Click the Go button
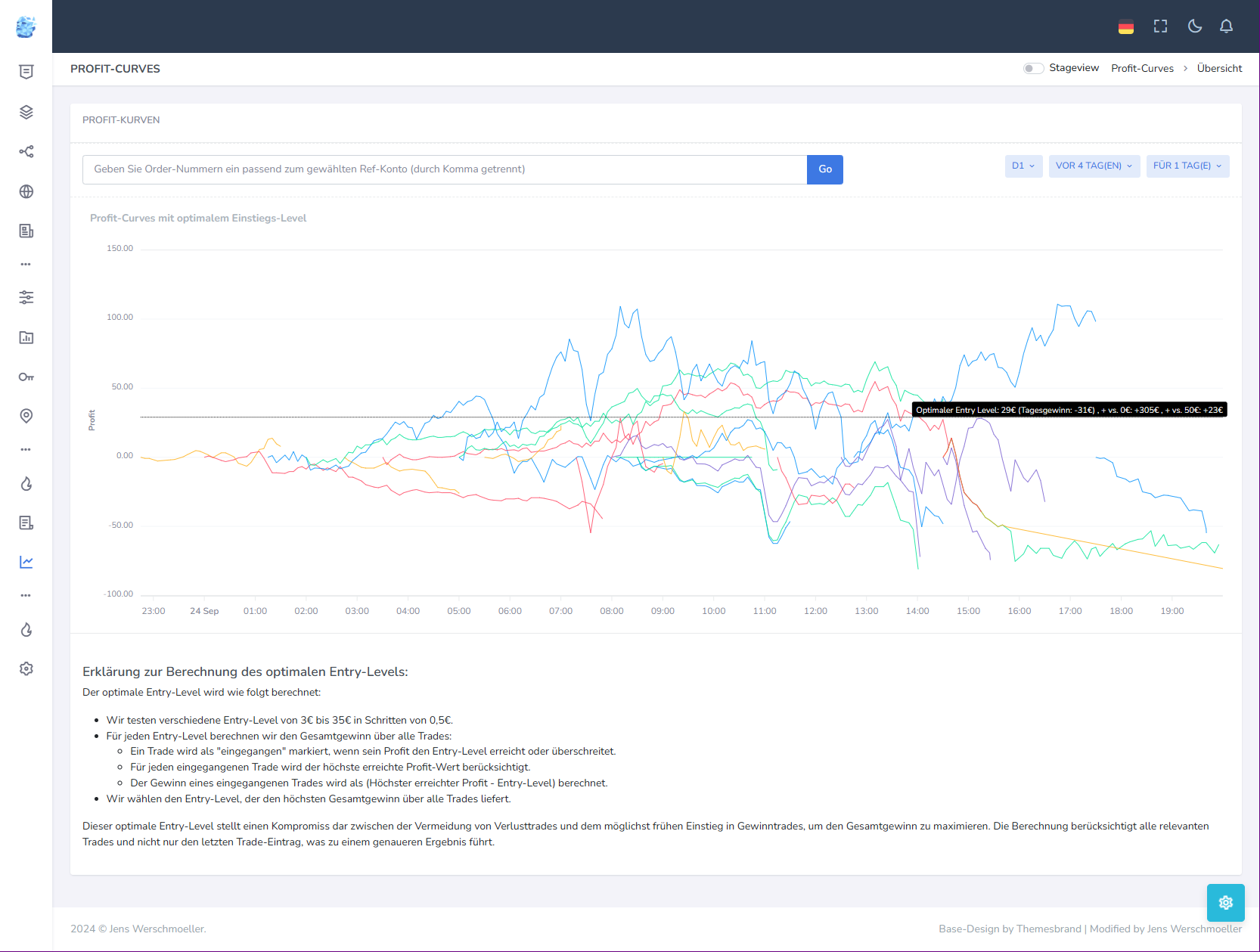Viewport: 1260px width, 952px height. pyautogui.click(x=825, y=169)
